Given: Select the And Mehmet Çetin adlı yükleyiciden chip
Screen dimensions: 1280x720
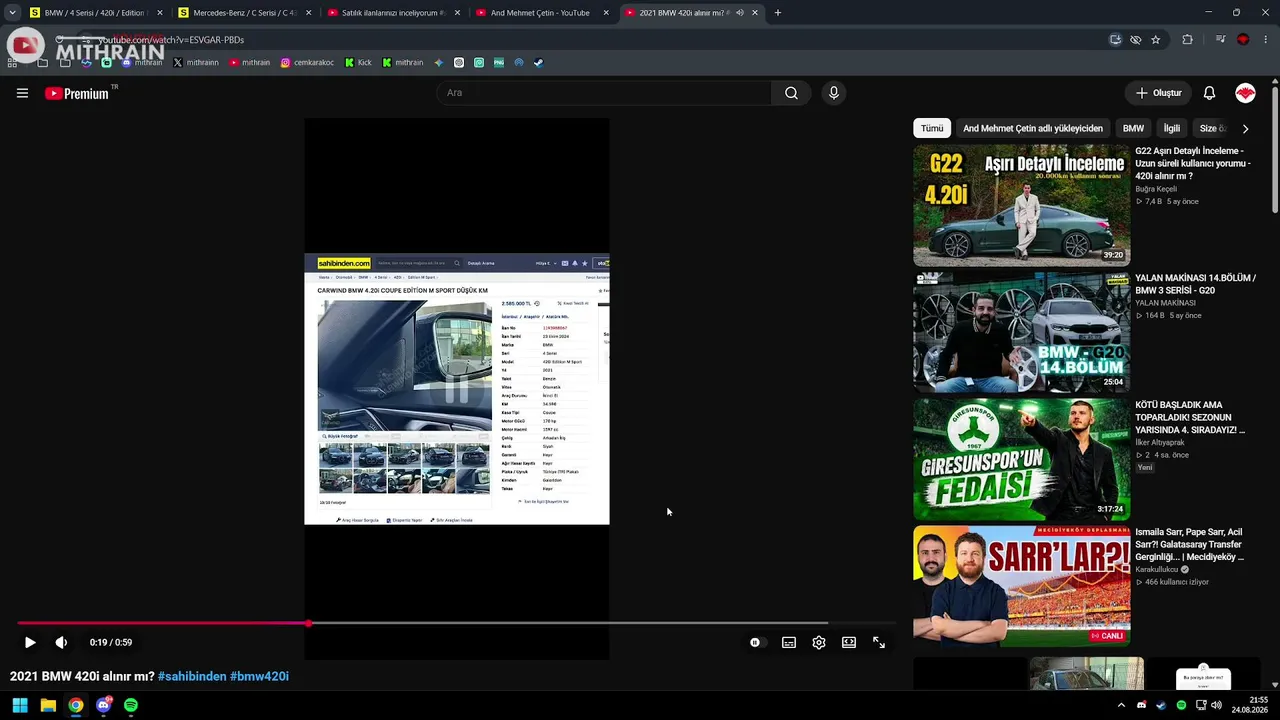Looking at the screenshot, I should pos(1033,128).
